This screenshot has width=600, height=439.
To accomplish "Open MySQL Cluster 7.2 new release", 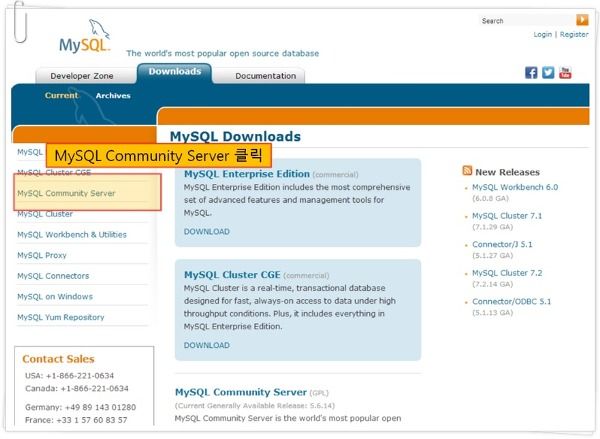I will click(507, 273).
